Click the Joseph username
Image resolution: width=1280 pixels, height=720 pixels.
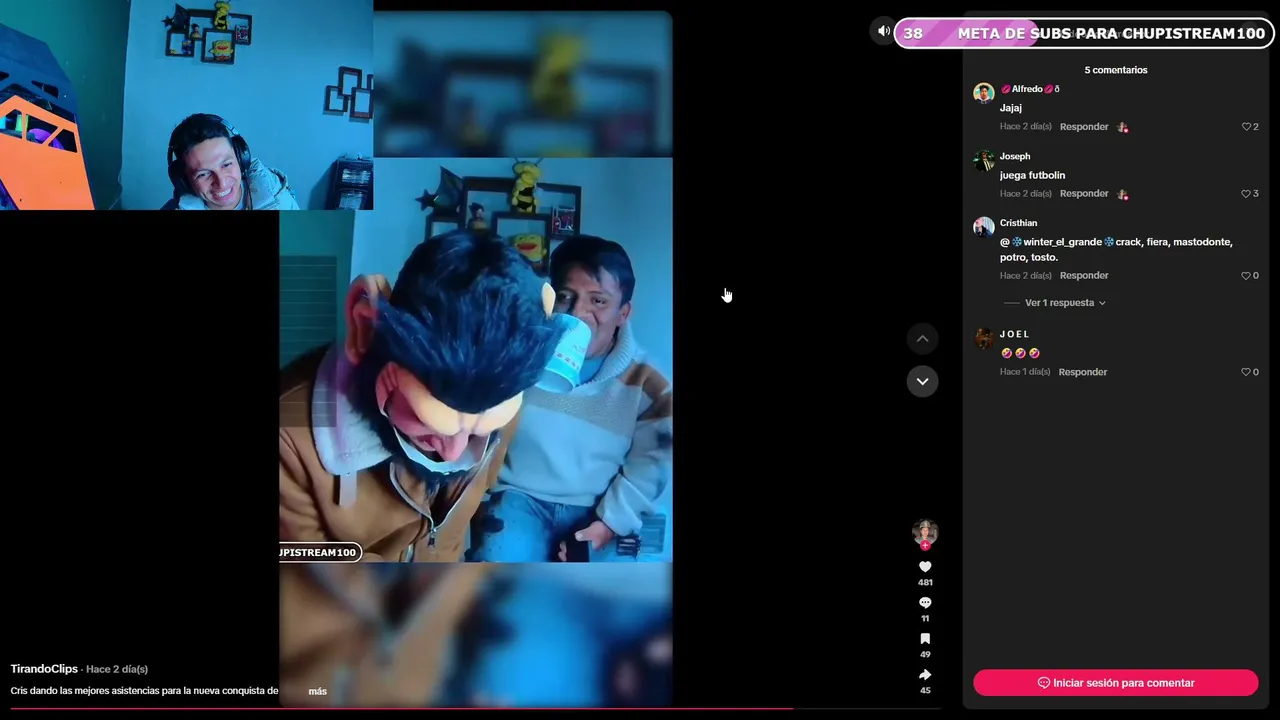click(x=1015, y=156)
